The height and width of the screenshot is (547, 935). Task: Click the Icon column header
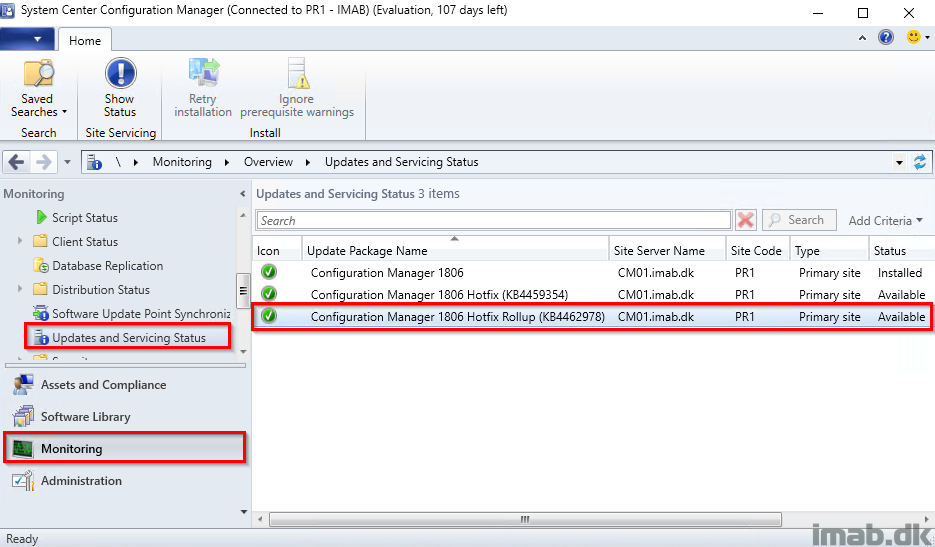277,251
